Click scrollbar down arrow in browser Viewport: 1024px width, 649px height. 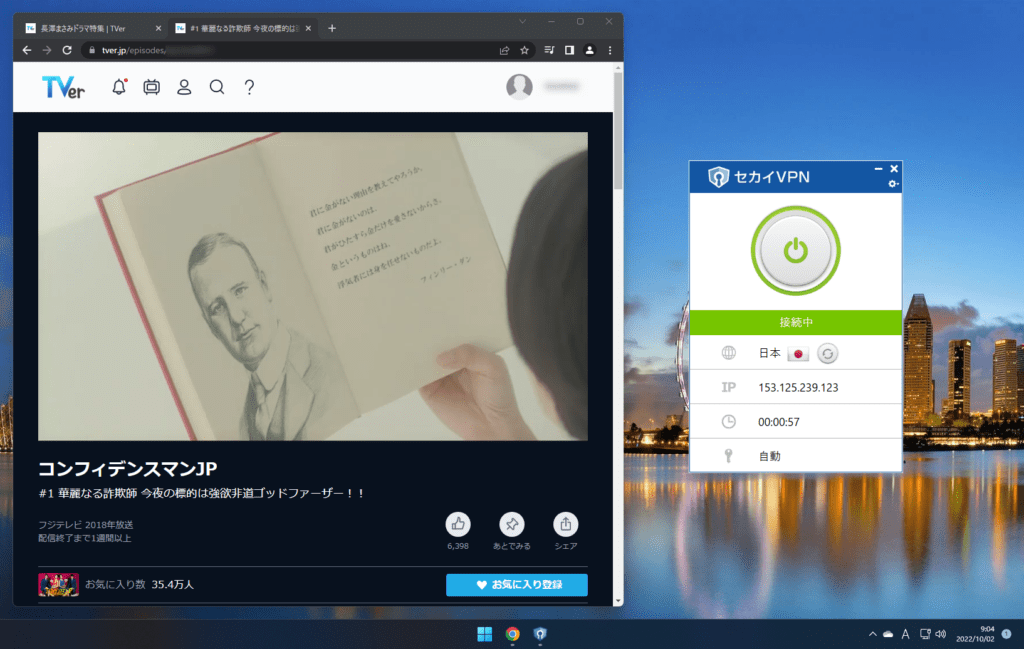click(618, 601)
